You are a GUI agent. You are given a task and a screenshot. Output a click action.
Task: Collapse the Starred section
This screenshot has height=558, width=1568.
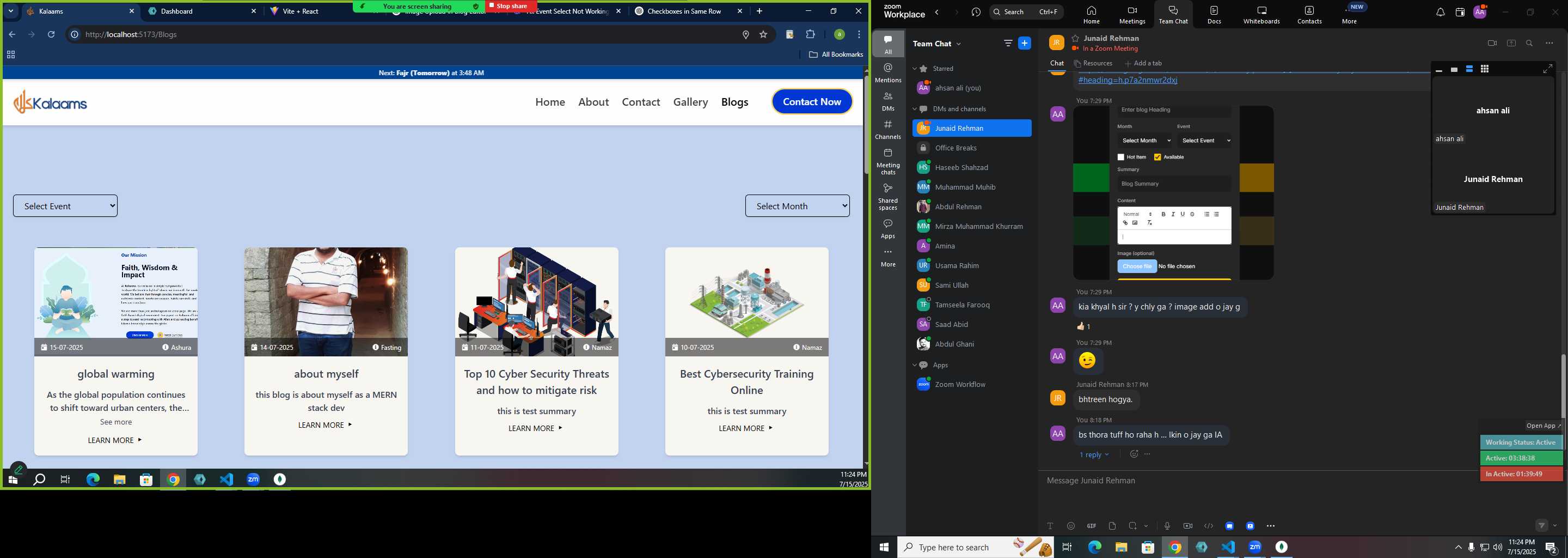pyautogui.click(x=914, y=69)
